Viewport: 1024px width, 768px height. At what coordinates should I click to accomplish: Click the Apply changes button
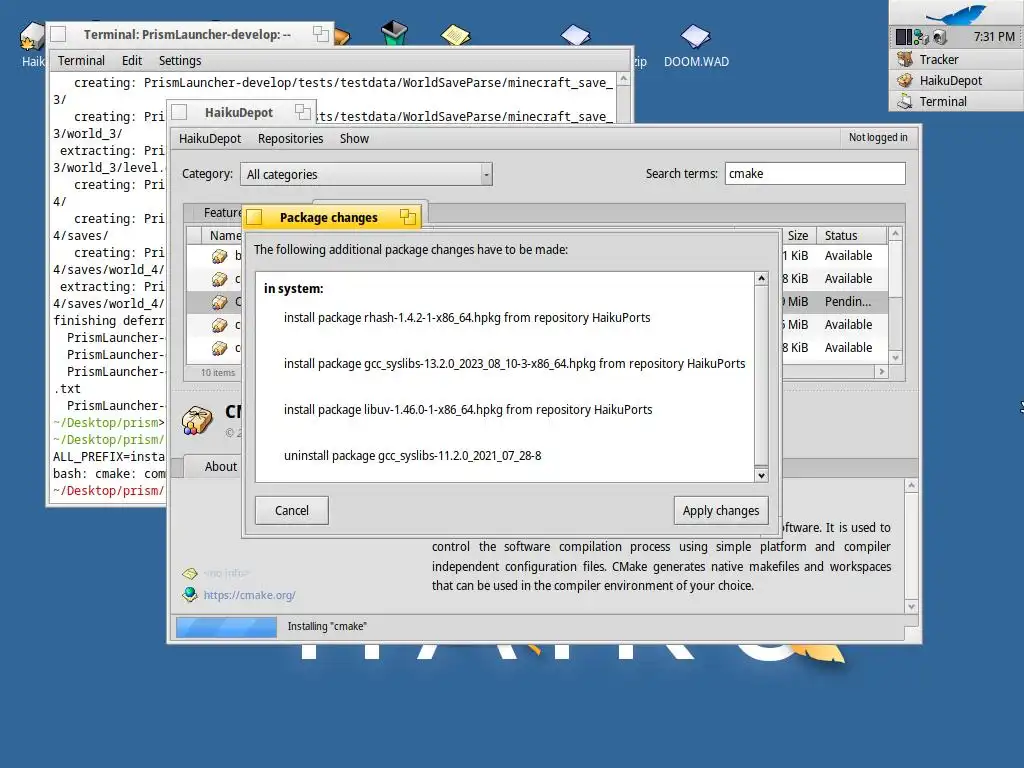tap(720, 510)
